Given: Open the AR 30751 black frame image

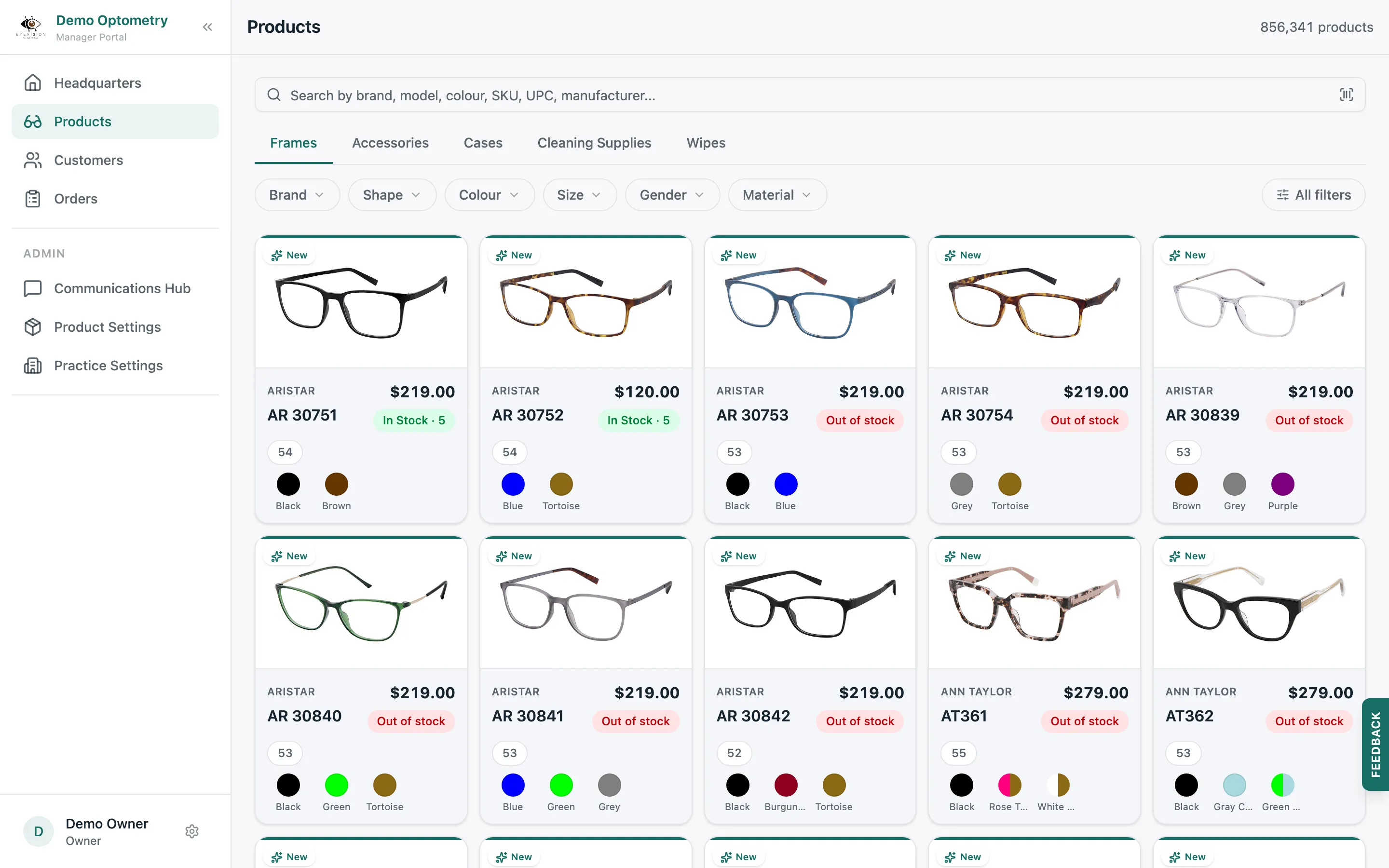Looking at the screenshot, I should tap(361, 302).
